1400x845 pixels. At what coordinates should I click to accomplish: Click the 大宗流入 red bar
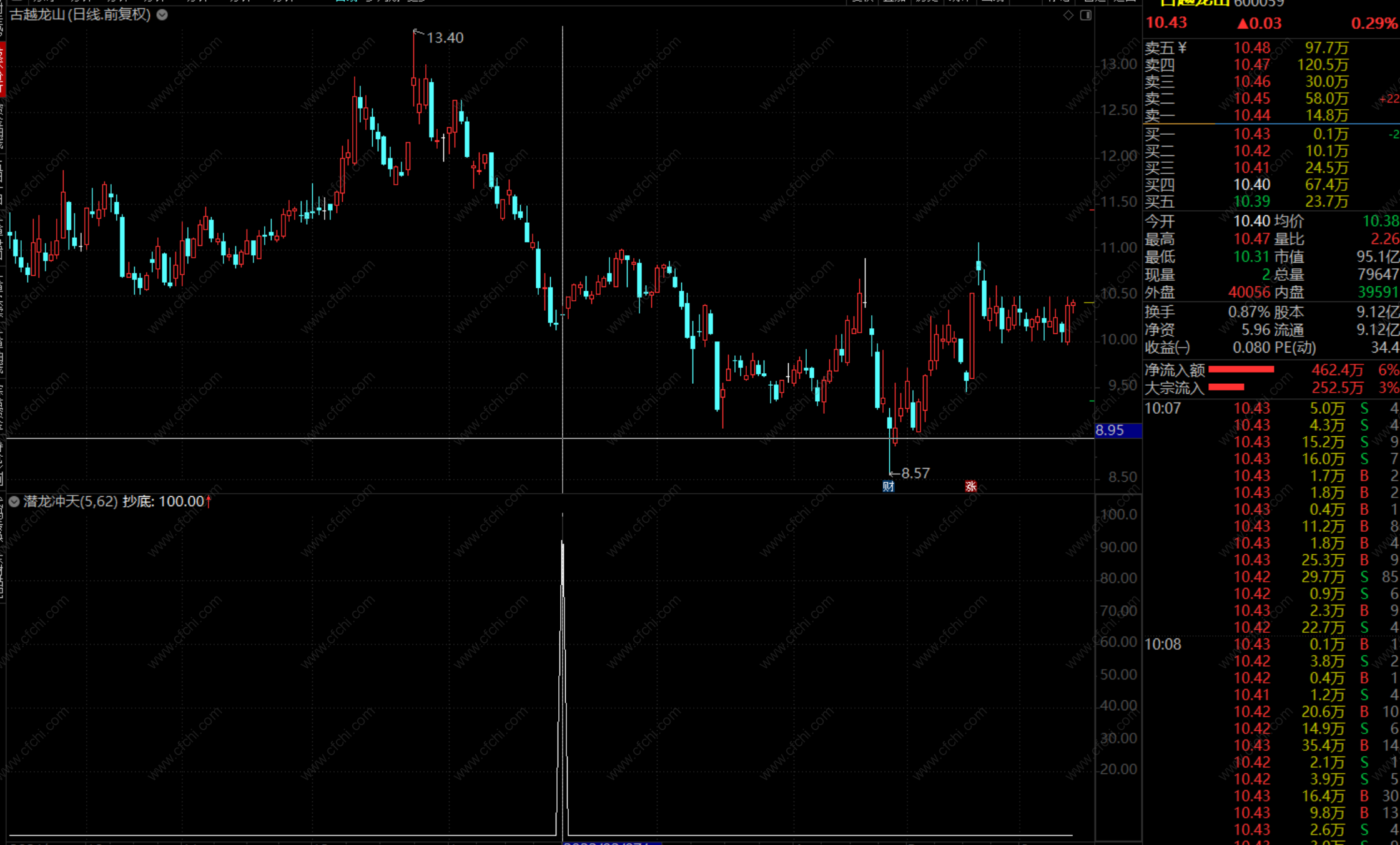pyautogui.click(x=1226, y=387)
